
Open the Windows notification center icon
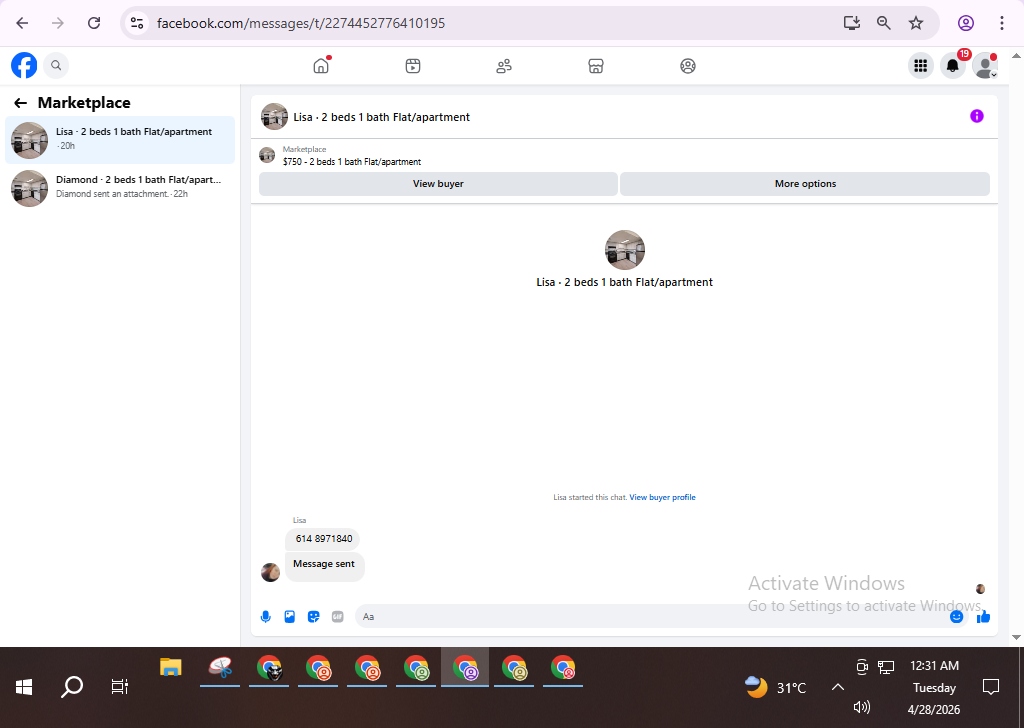click(x=991, y=687)
